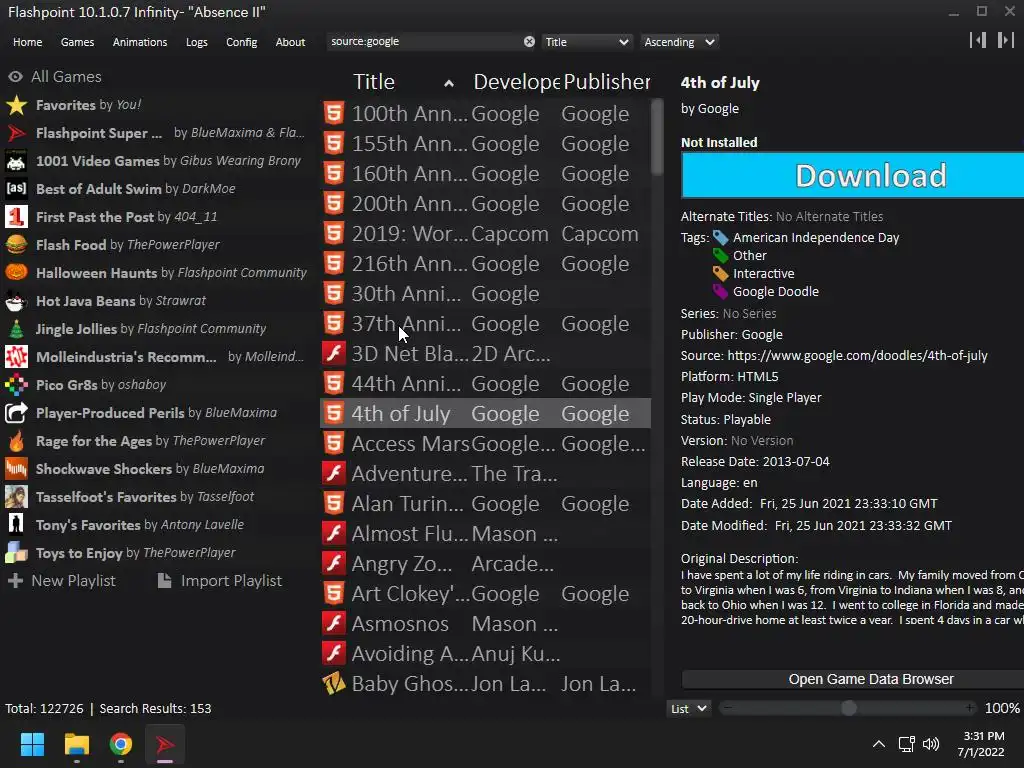
Task: Click the Flashpoint taskbar icon
Action: tap(165, 744)
